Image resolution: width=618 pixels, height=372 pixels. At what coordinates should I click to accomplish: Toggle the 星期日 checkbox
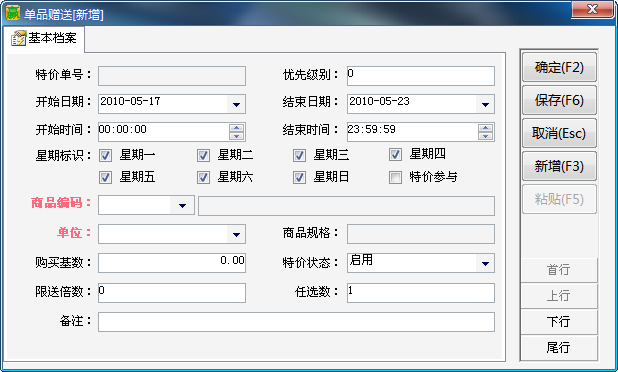tap(299, 177)
